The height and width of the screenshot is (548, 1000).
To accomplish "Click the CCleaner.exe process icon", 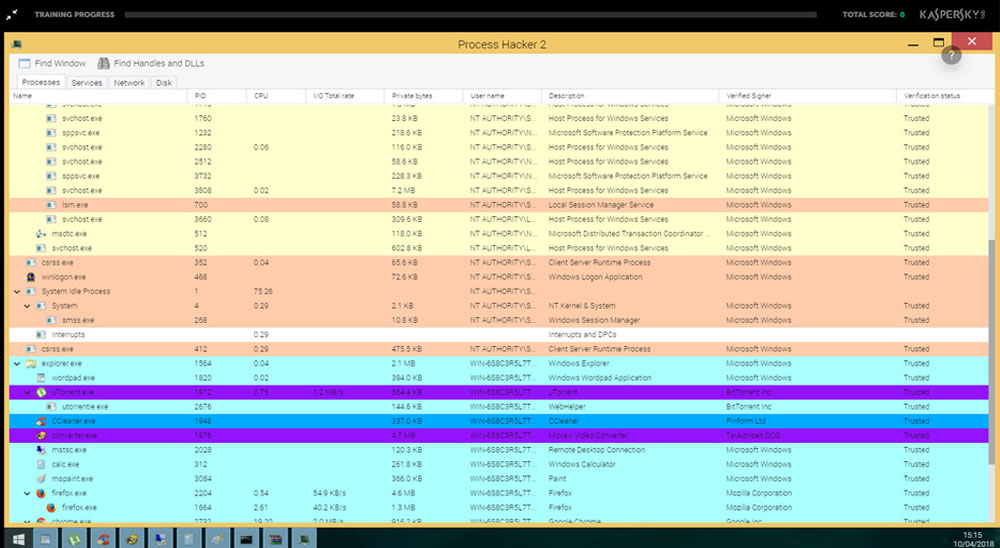I will click(x=41, y=421).
